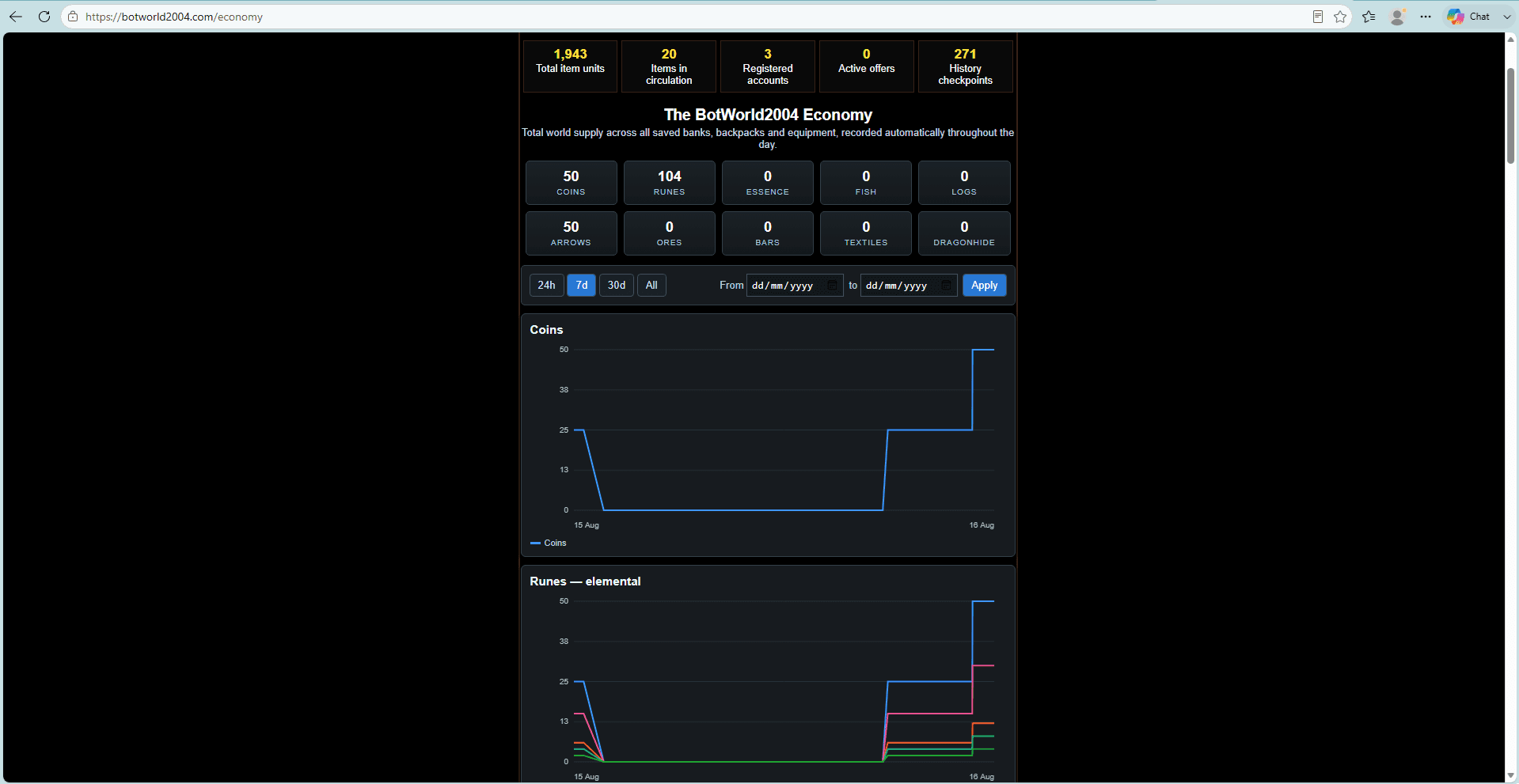Viewport: 1519px width, 784px height.
Task: Open the favorites list icon
Action: click(1369, 17)
